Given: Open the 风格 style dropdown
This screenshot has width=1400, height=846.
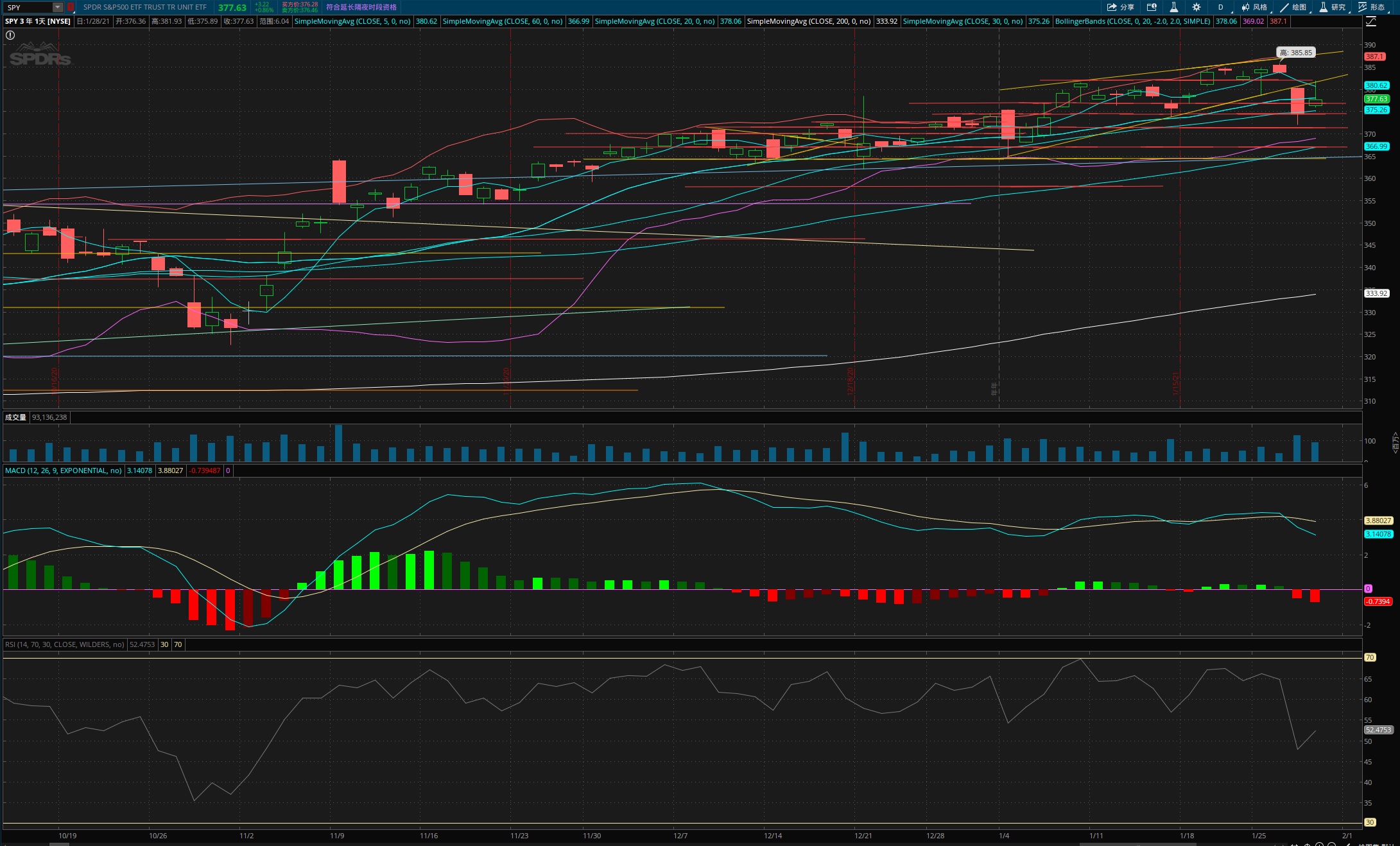Looking at the screenshot, I should pyautogui.click(x=1254, y=7).
